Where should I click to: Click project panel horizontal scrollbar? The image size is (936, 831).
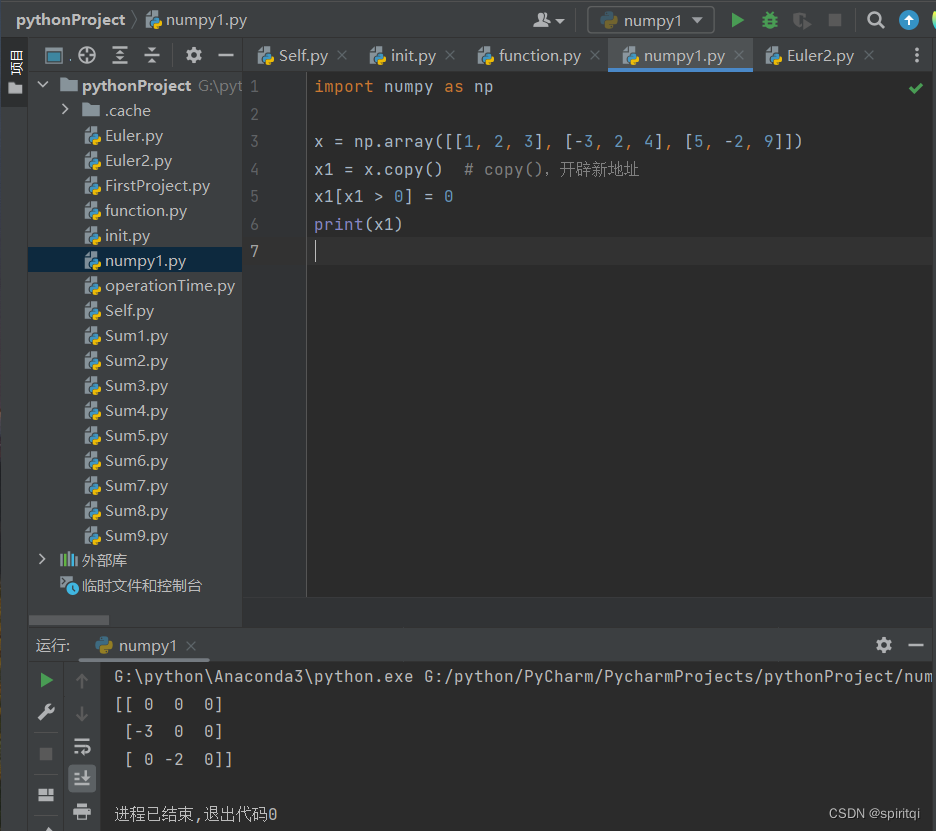(69, 620)
